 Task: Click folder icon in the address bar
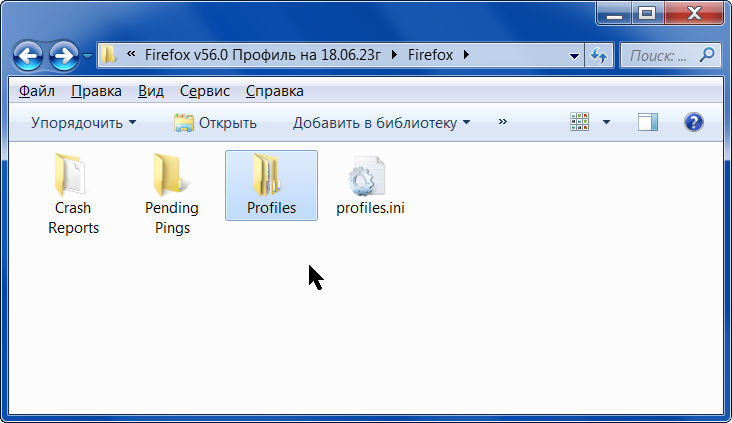click(x=108, y=55)
